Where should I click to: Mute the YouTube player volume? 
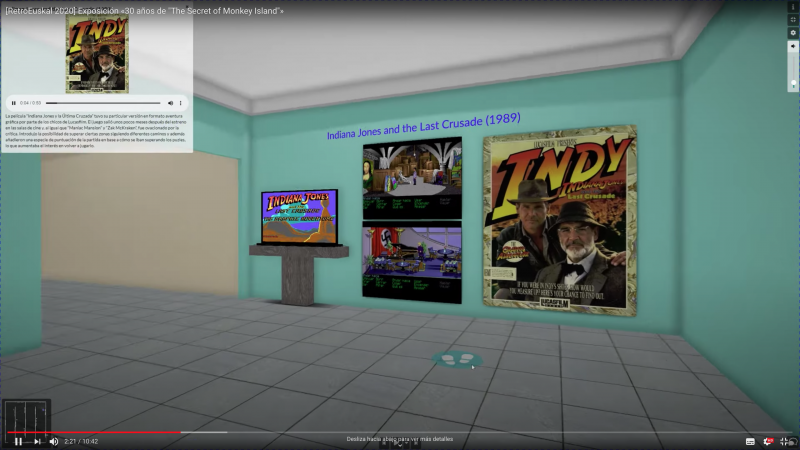(x=54, y=441)
